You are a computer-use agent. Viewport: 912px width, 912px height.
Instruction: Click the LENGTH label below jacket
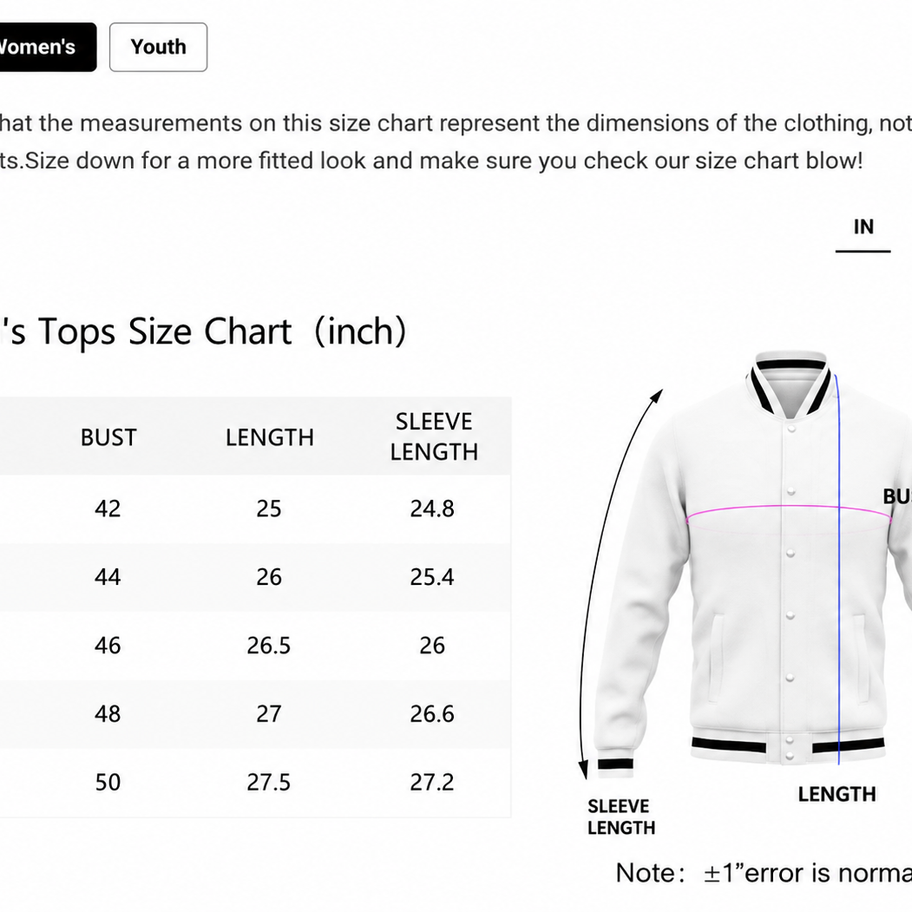836,795
